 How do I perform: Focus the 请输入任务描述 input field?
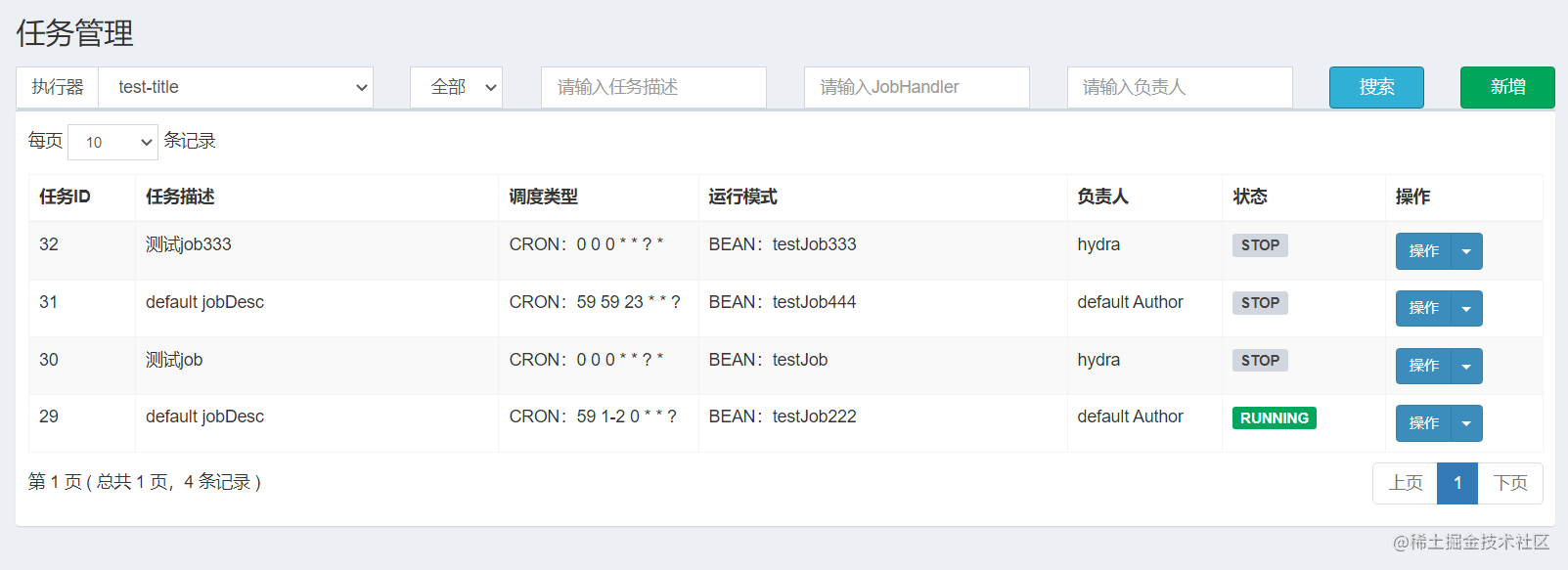[x=653, y=87]
